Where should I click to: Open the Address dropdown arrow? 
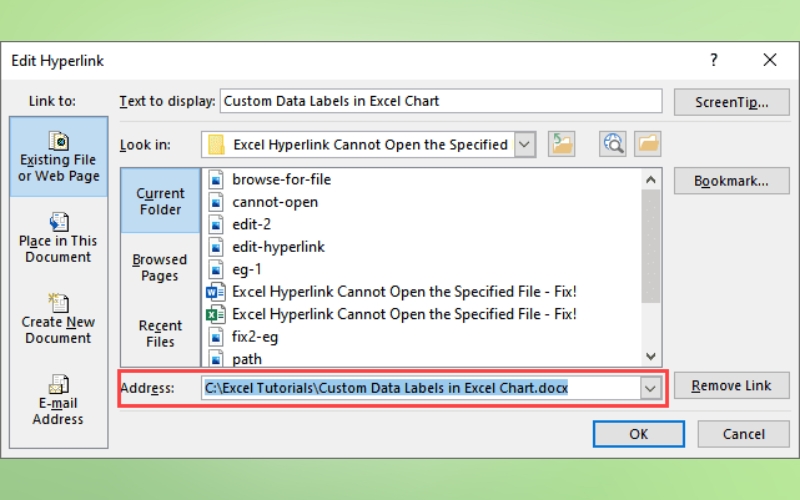point(652,387)
